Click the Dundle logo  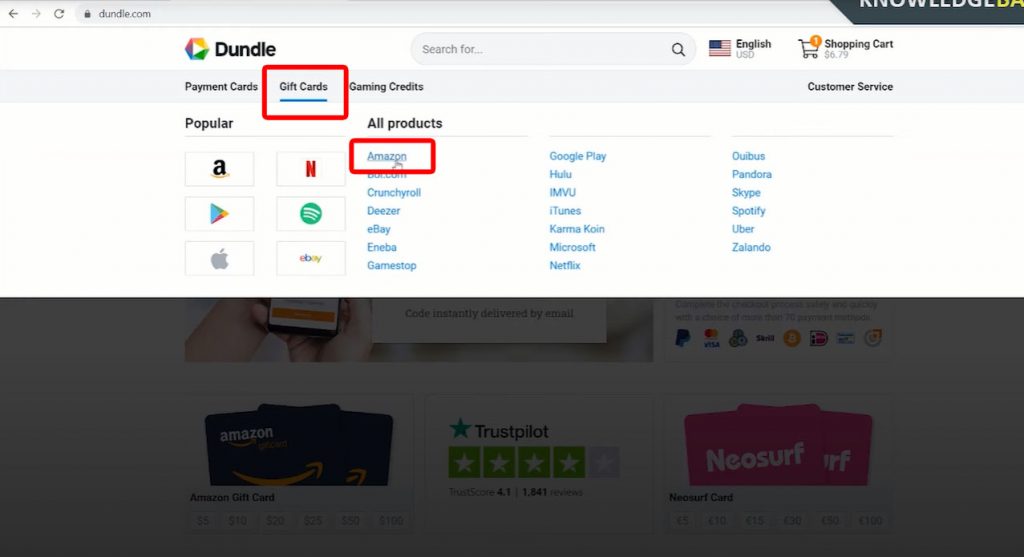tap(230, 49)
